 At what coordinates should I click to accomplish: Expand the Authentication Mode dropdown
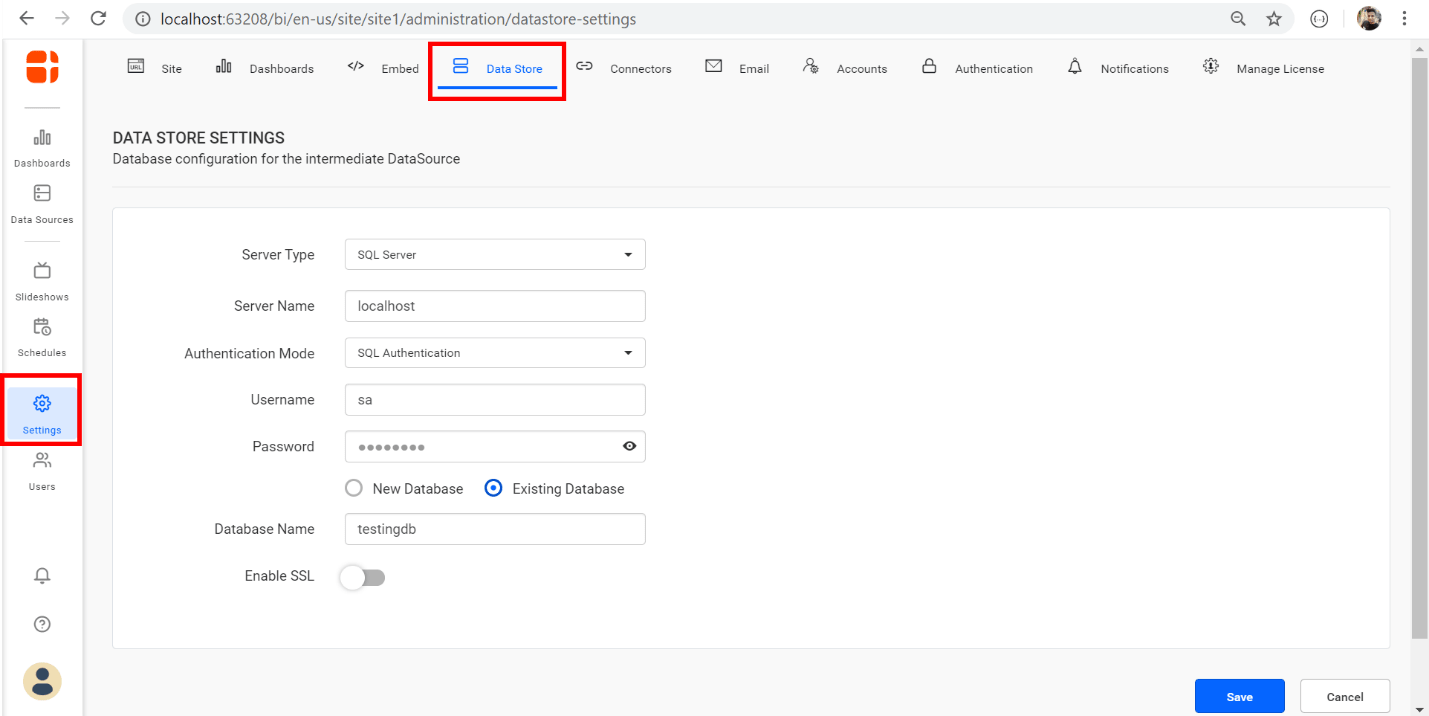coord(629,352)
